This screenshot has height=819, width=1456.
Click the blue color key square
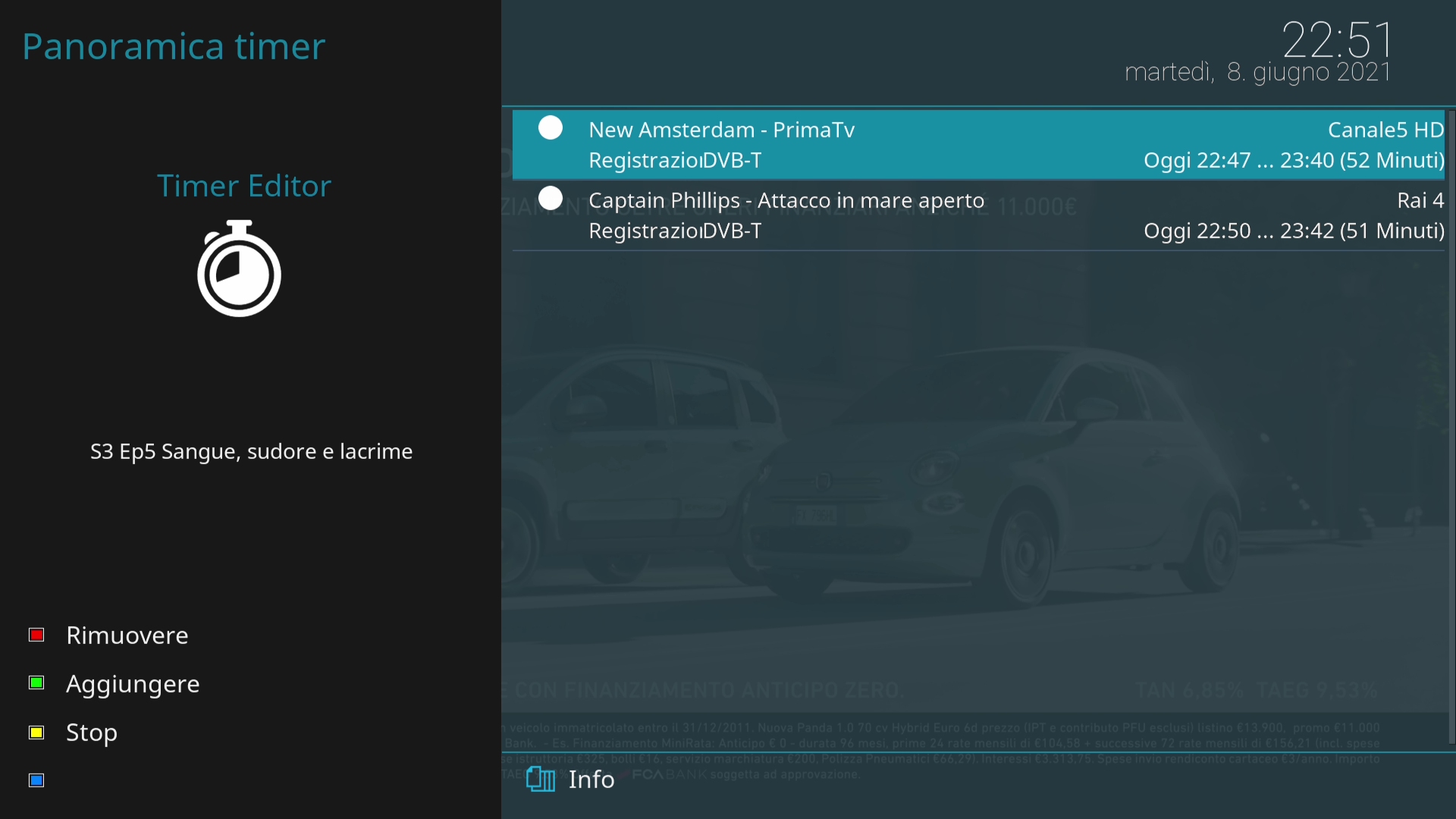tap(36, 780)
